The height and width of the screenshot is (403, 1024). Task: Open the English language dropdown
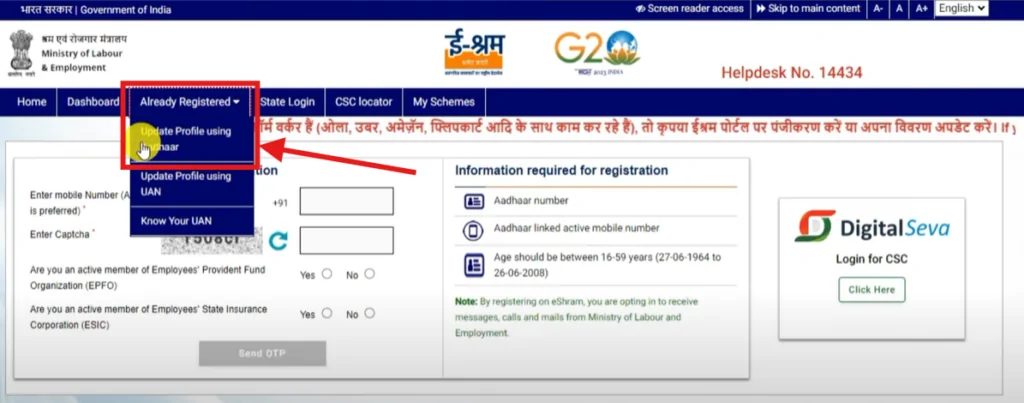[962, 8]
